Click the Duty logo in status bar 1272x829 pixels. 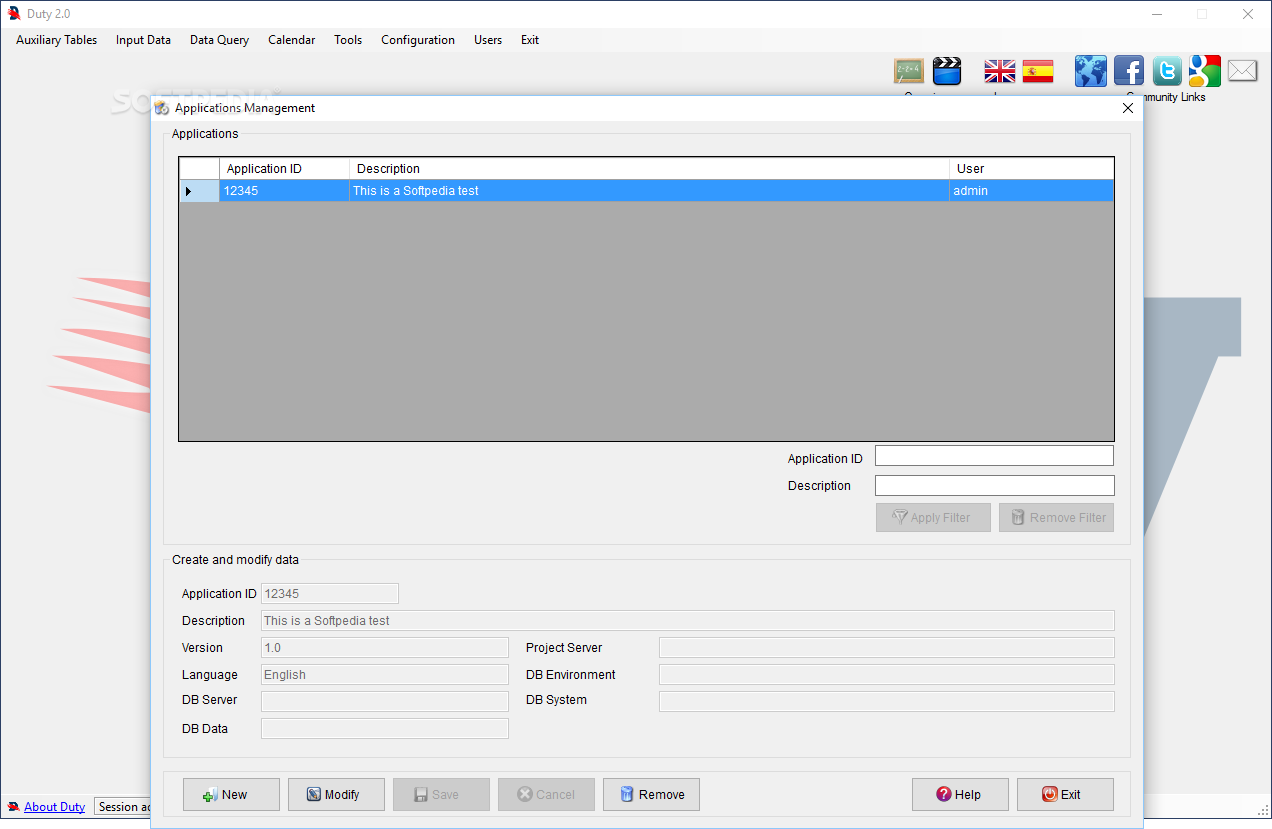pos(13,806)
